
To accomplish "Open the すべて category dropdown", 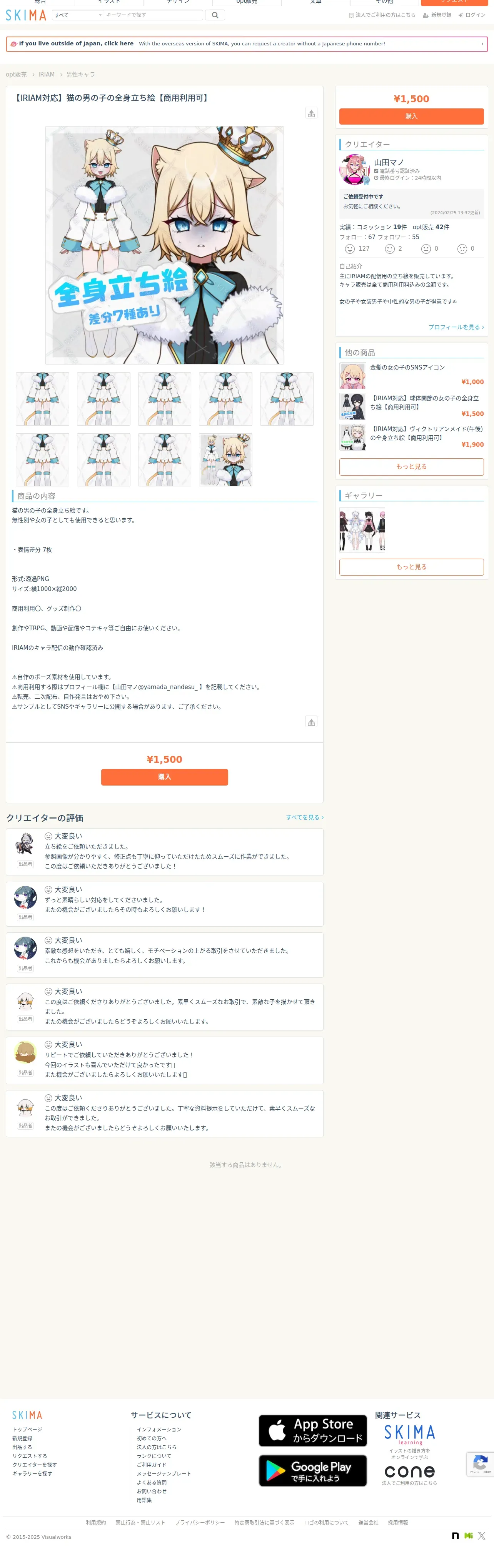I will click(78, 15).
